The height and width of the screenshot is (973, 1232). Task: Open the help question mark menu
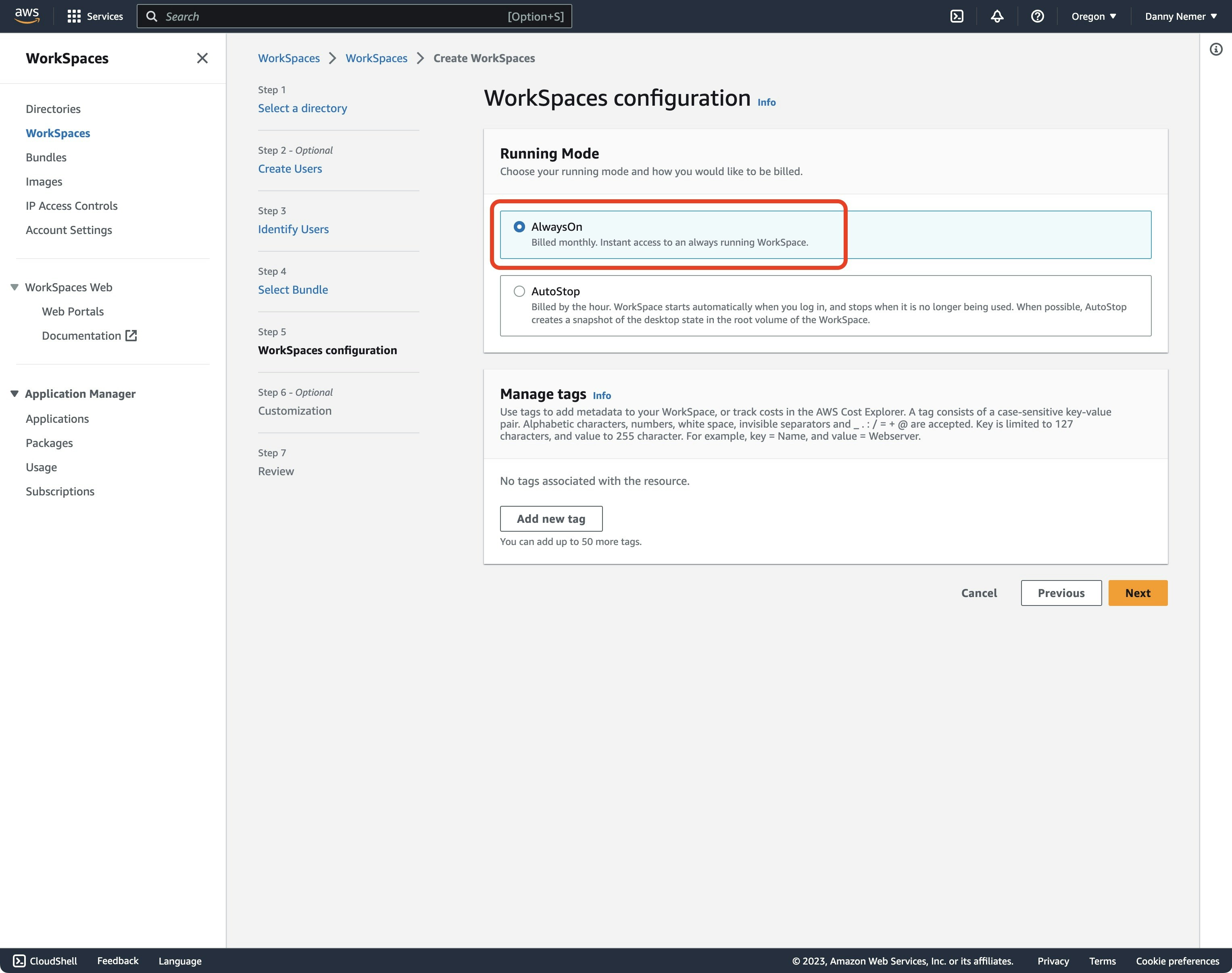pyautogui.click(x=1037, y=17)
